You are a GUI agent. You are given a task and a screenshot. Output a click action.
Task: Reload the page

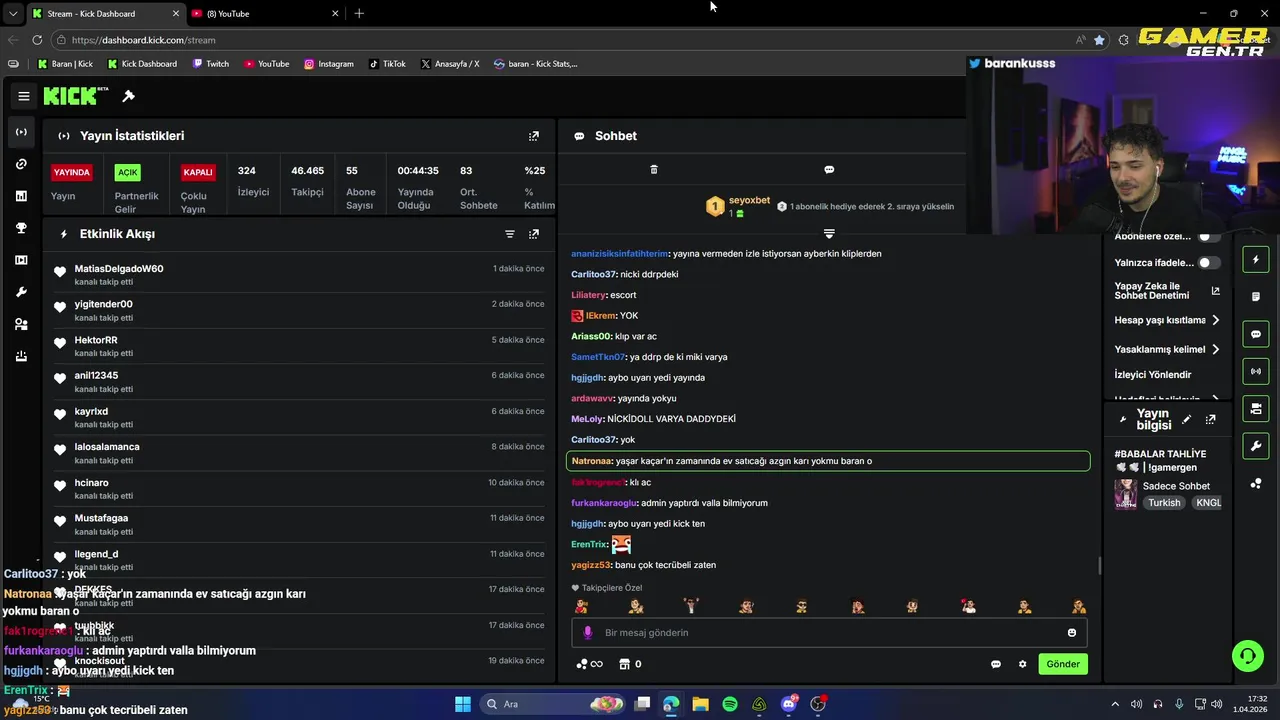pyautogui.click(x=37, y=40)
